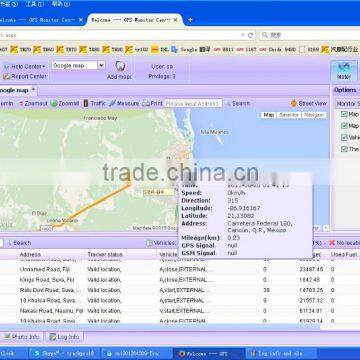360x360 pixels.
Task: Click the No location filter icon
Action: (332, 243)
